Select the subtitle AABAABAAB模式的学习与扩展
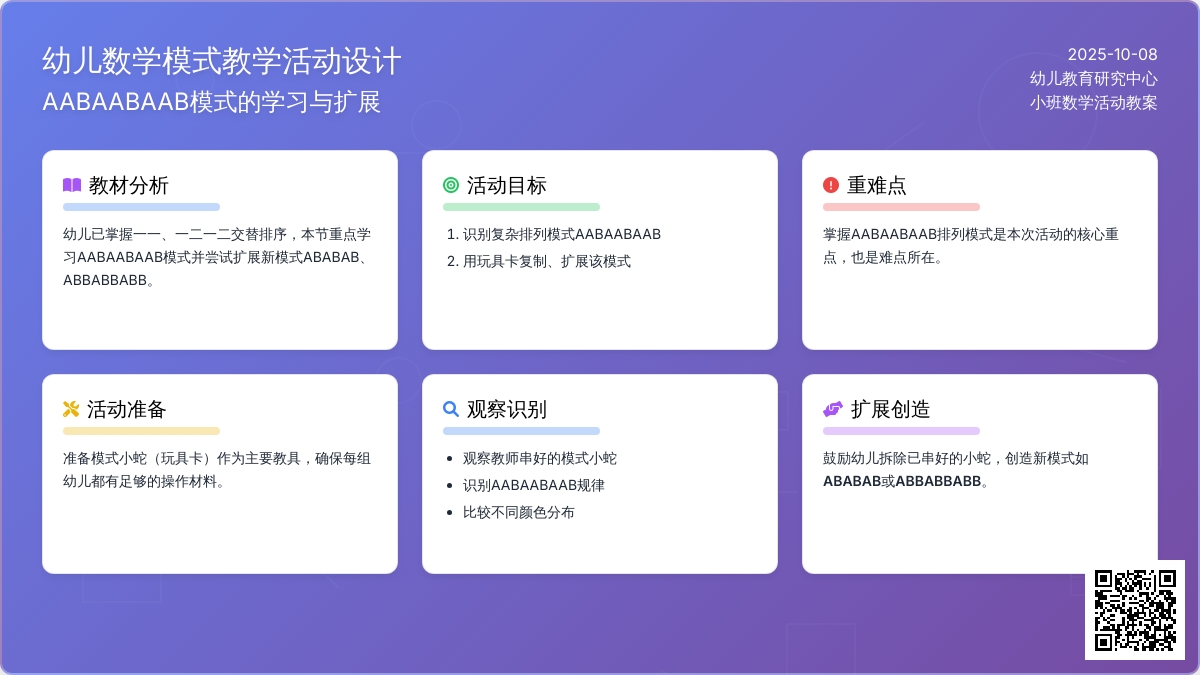Viewport: 1200px width, 675px height. pos(211,102)
